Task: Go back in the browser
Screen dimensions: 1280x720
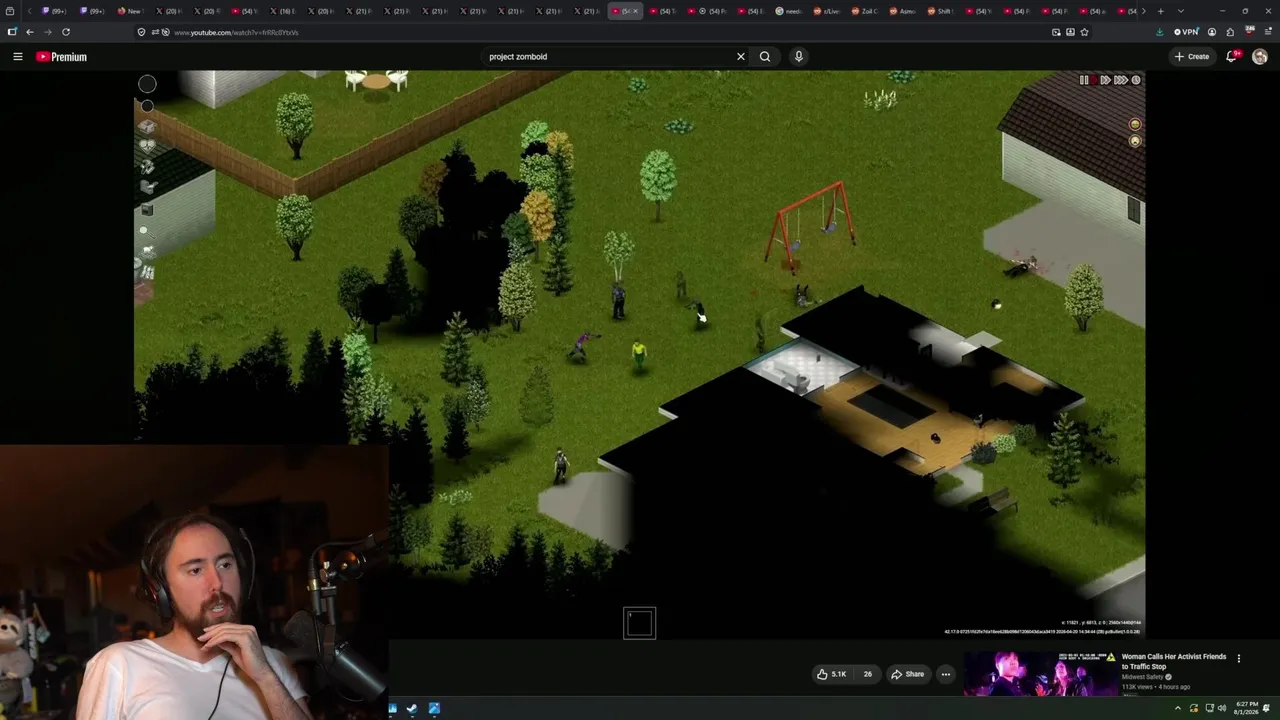Action: tap(29, 32)
